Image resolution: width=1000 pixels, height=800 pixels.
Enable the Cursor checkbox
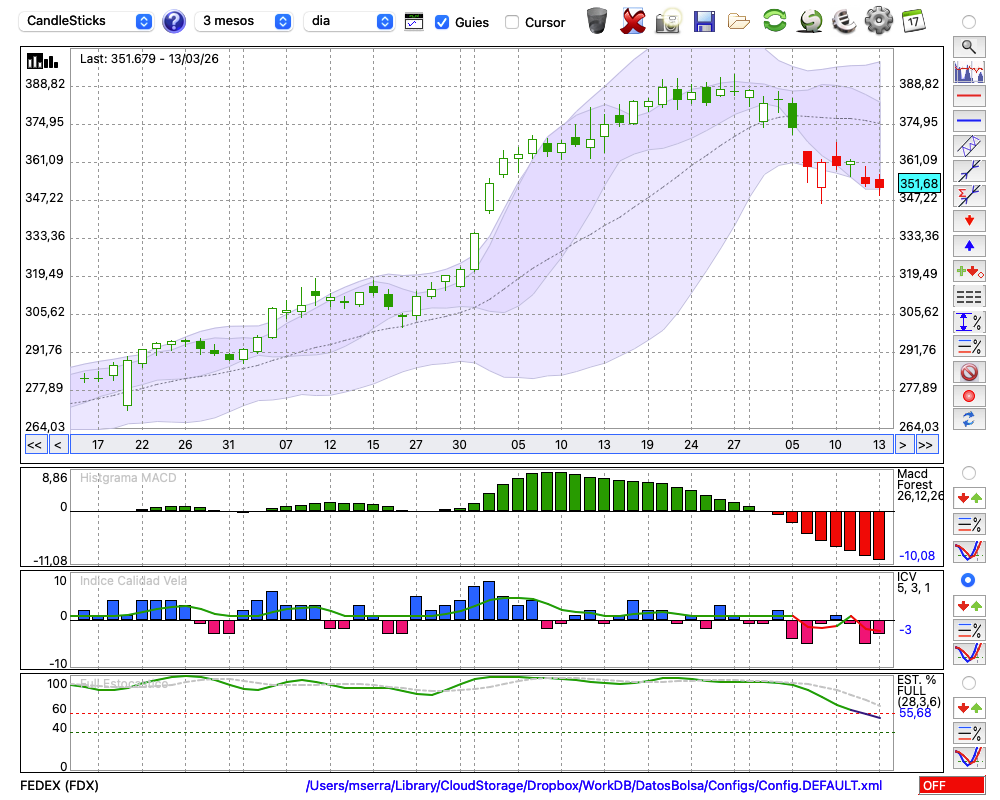coord(512,22)
